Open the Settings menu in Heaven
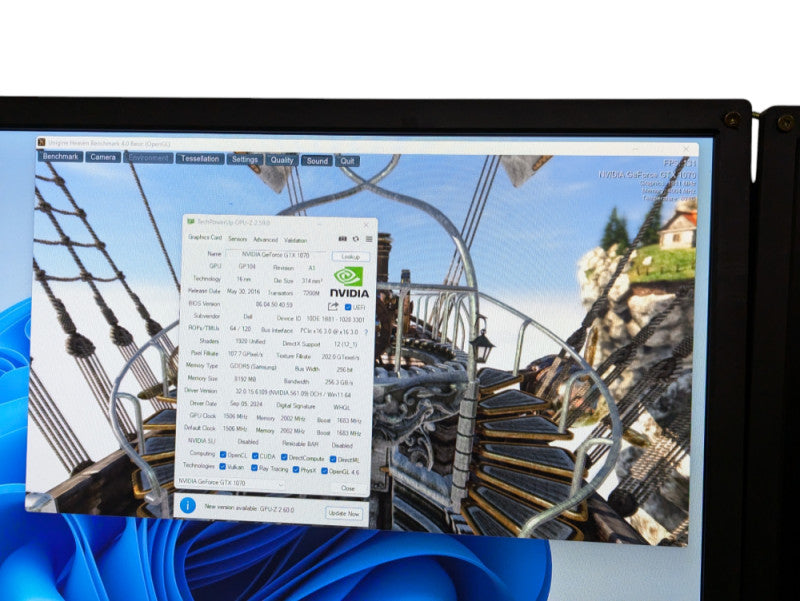800x601 pixels. pos(245,159)
